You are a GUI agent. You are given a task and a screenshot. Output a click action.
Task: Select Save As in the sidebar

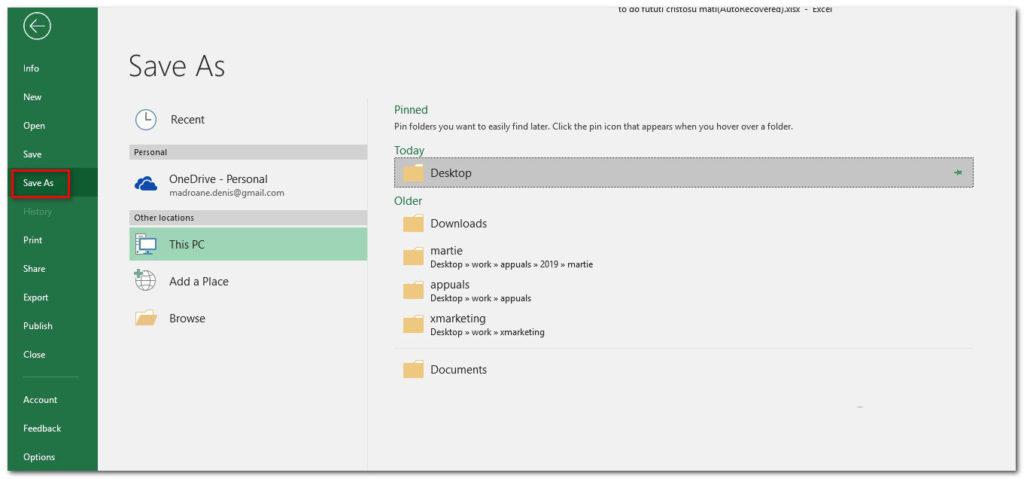point(39,183)
